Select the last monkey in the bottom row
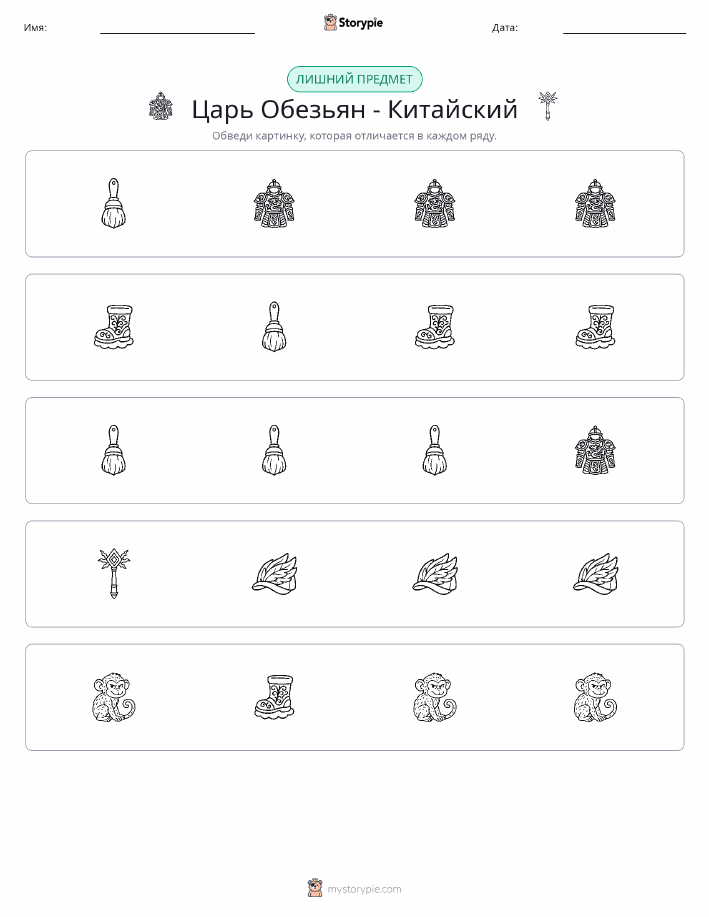The height and width of the screenshot is (917, 709). [595, 697]
